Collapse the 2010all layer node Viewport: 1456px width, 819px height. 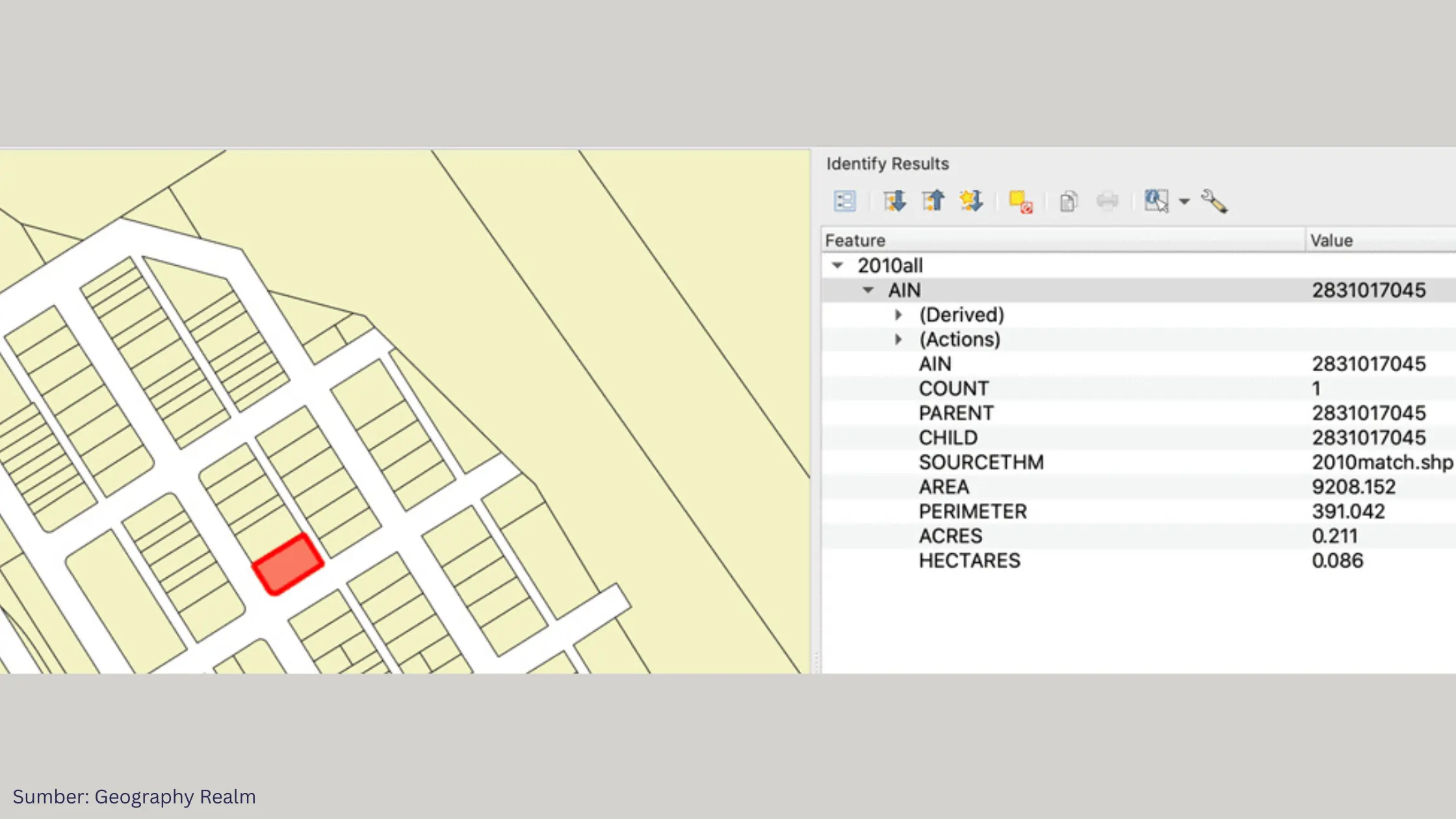click(838, 265)
